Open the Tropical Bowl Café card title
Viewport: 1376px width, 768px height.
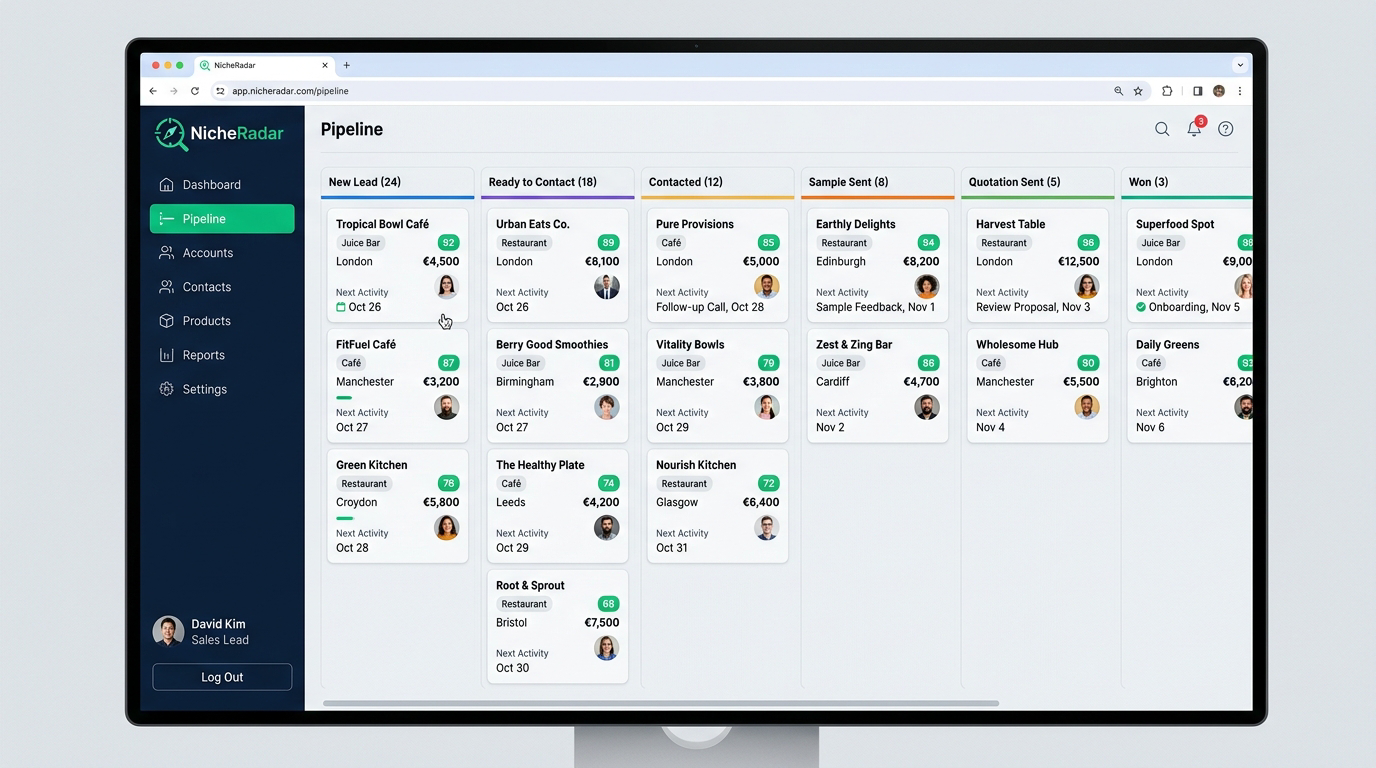pos(383,224)
